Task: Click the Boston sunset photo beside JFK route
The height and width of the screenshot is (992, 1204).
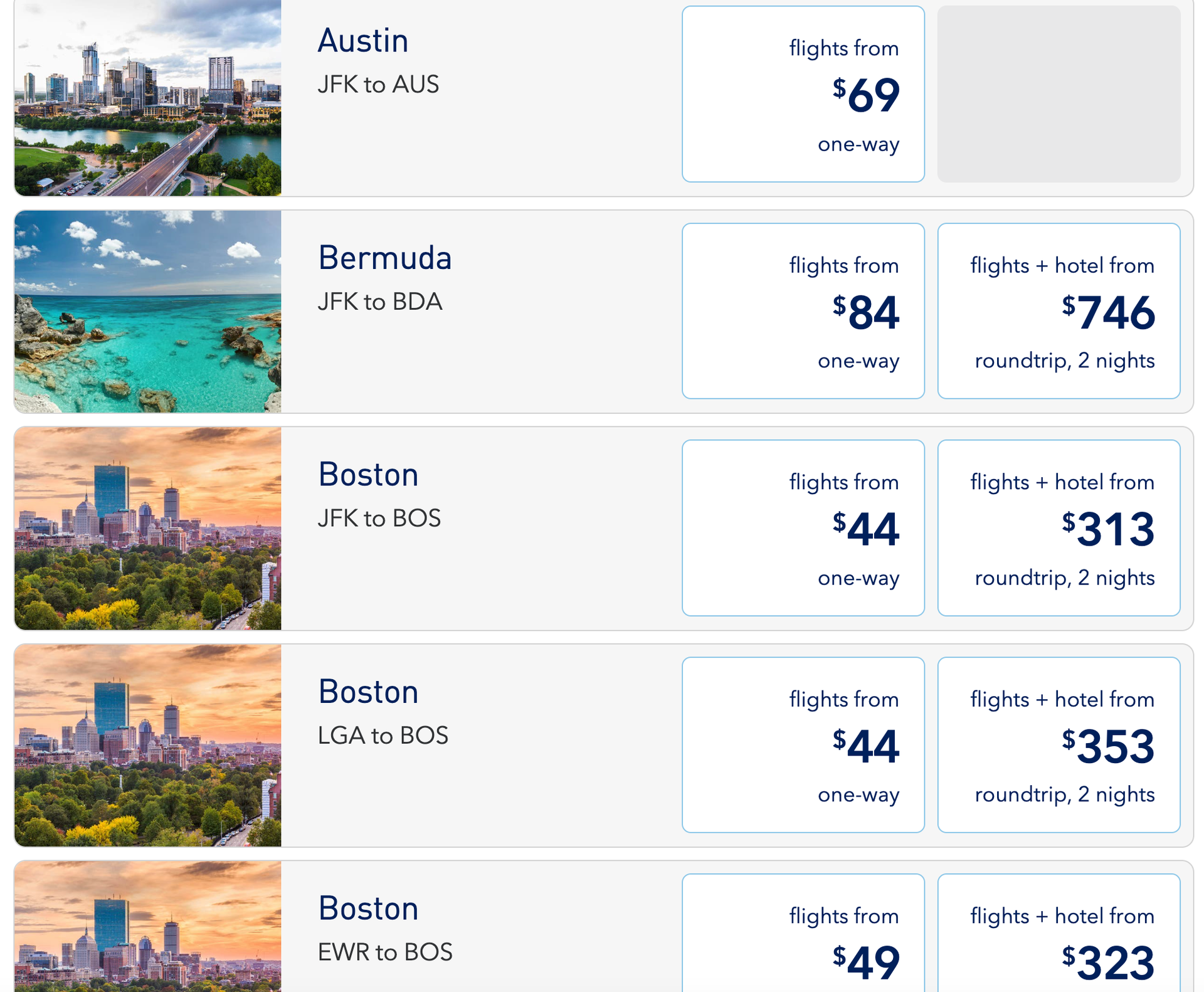Action: 147,528
